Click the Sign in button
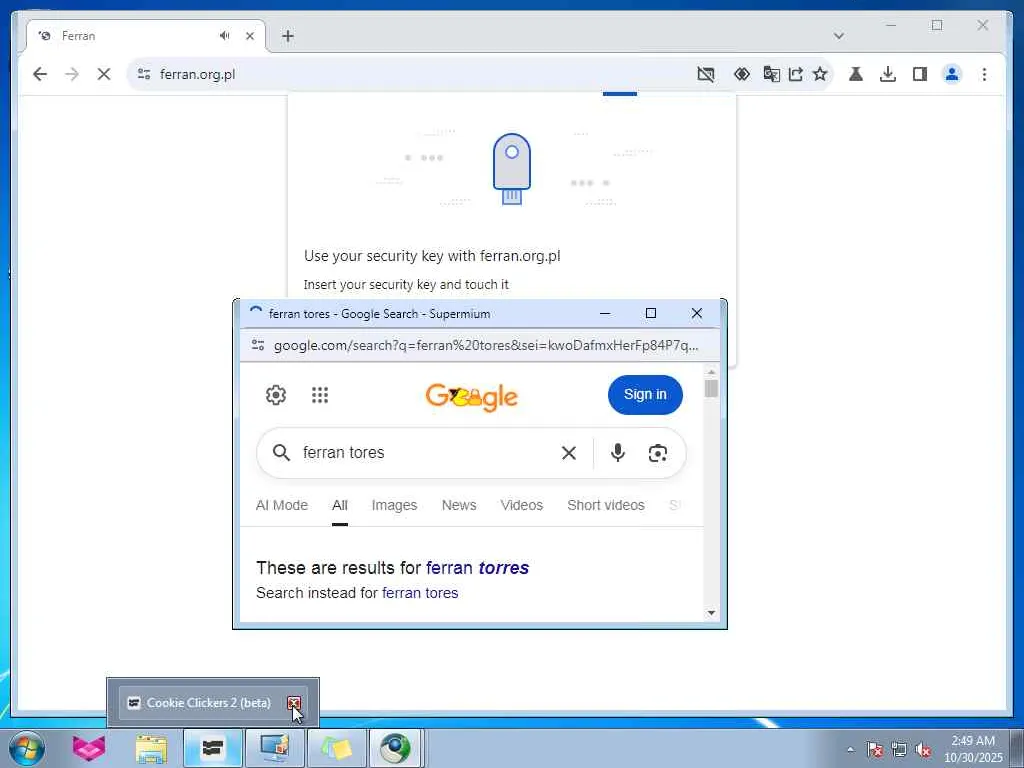 (x=645, y=394)
